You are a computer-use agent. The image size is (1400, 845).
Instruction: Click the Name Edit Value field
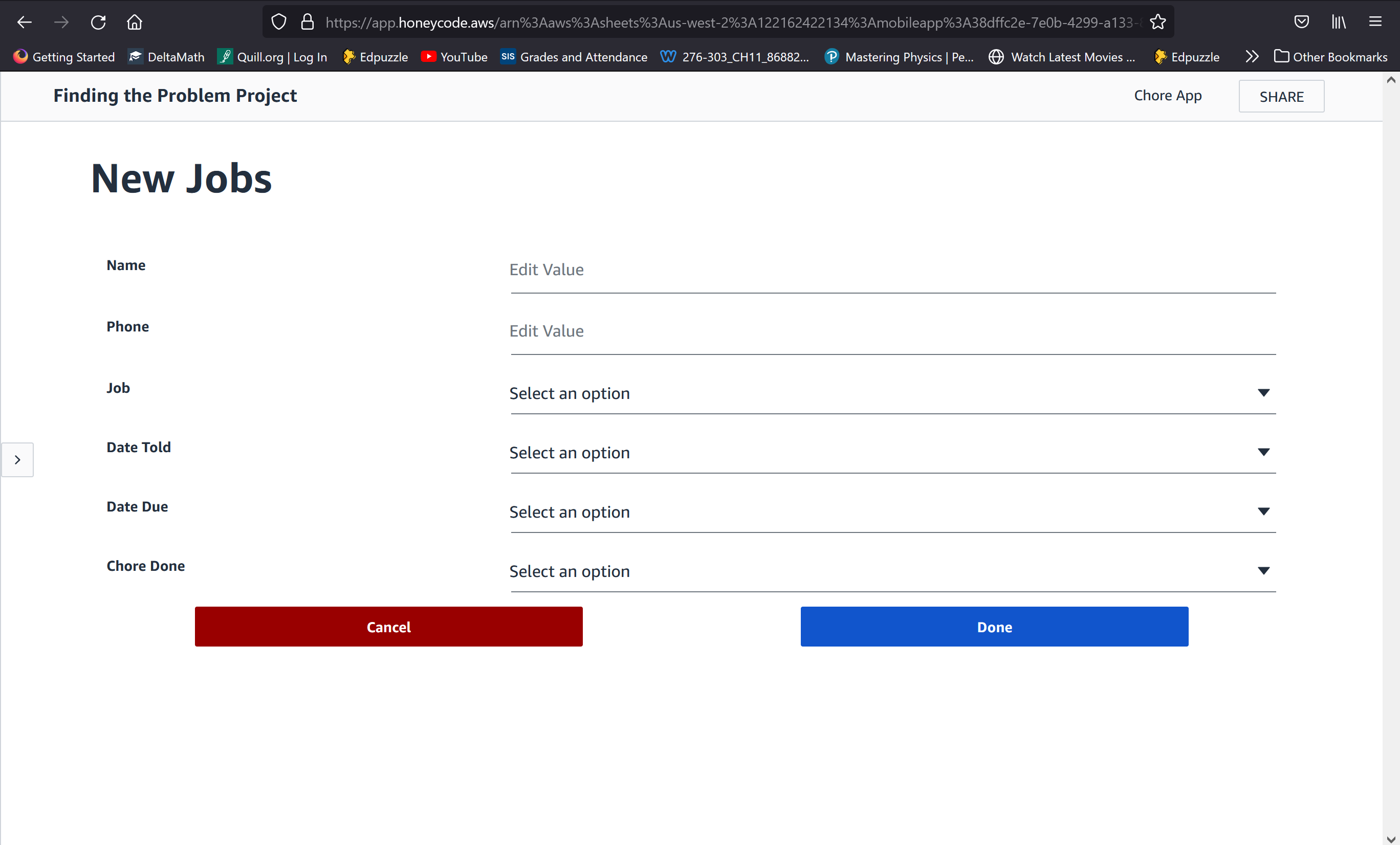point(892,270)
